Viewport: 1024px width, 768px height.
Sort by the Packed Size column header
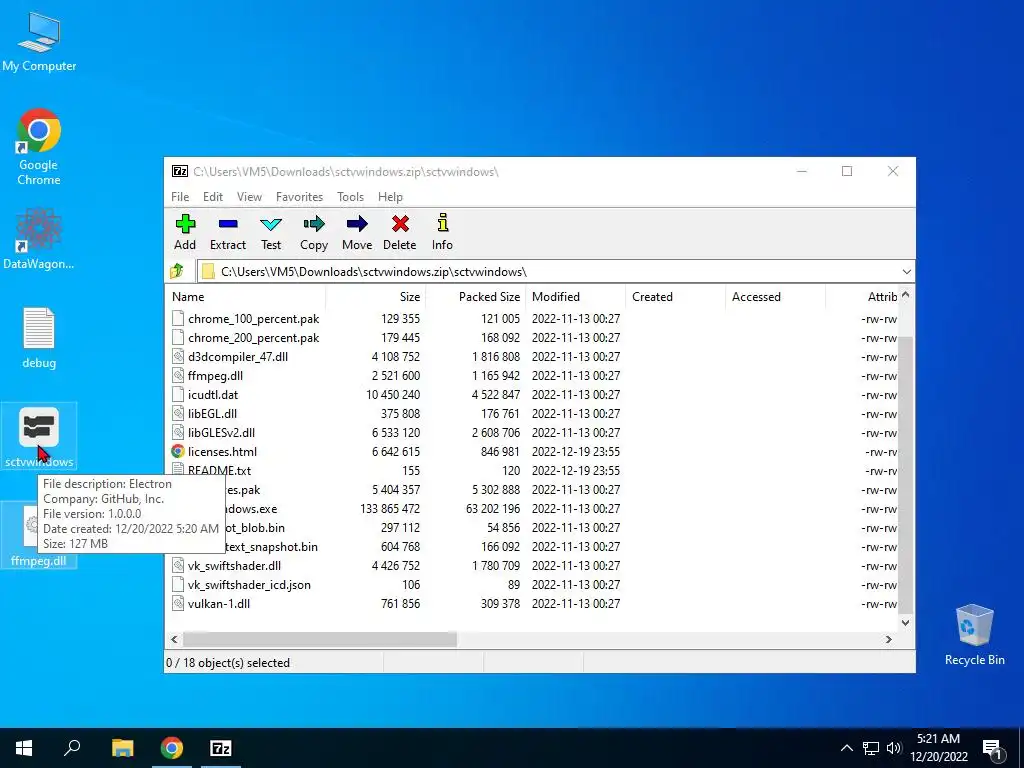pyautogui.click(x=475, y=296)
